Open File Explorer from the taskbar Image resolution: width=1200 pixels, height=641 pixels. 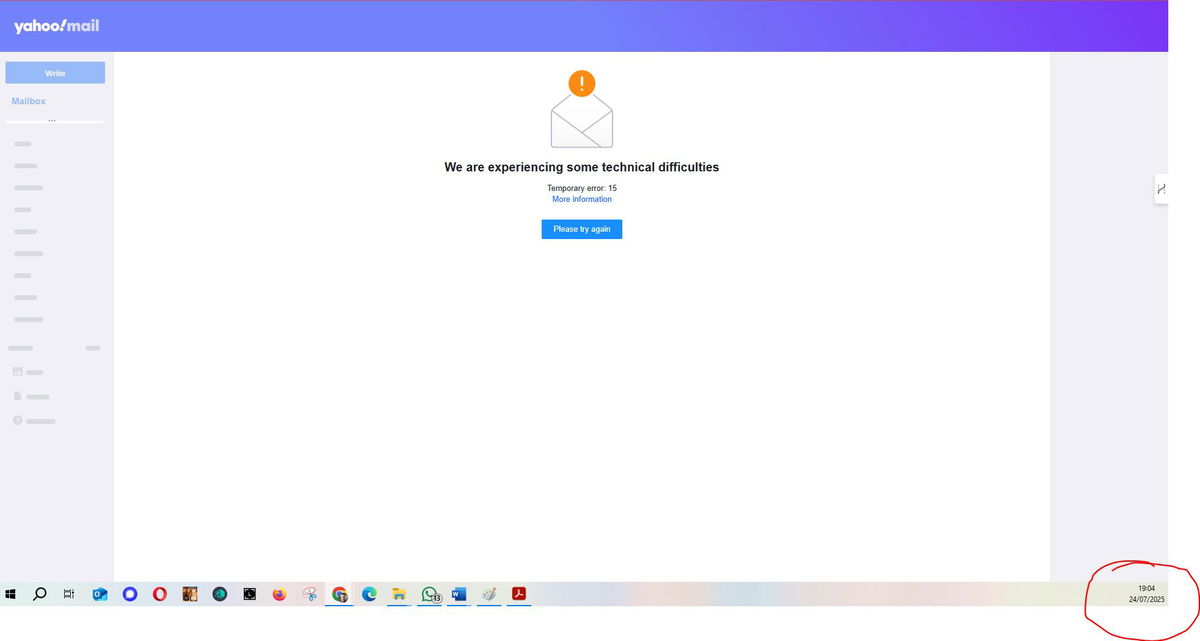399,593
